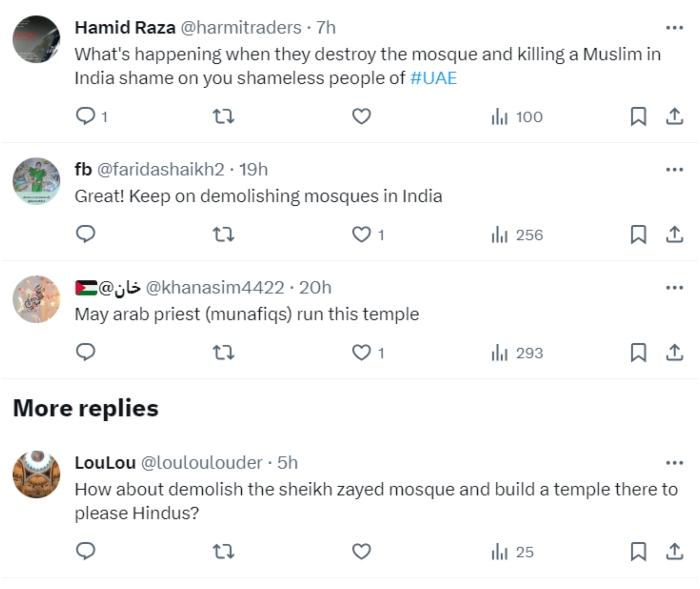Open more options for @khanasim4422 tweet
Viewport: 700px width, 589px height.
tap(674, 288)
